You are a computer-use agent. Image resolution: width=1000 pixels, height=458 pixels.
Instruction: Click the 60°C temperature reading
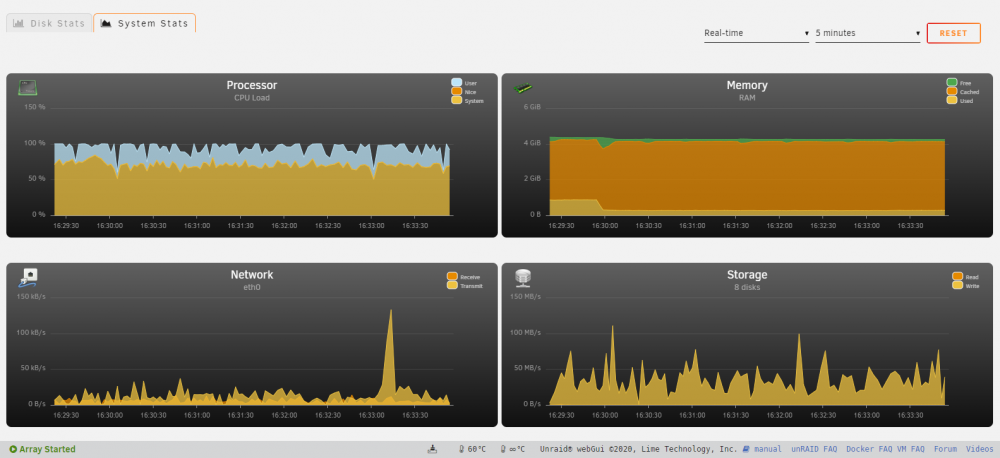pyautogui.click(x=473, y=449)
